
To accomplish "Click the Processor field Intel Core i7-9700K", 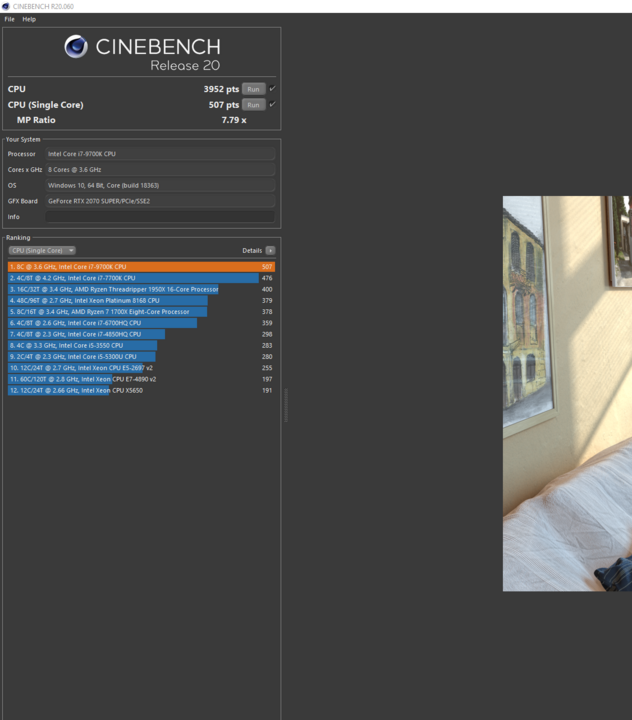I will coord(160,154).
